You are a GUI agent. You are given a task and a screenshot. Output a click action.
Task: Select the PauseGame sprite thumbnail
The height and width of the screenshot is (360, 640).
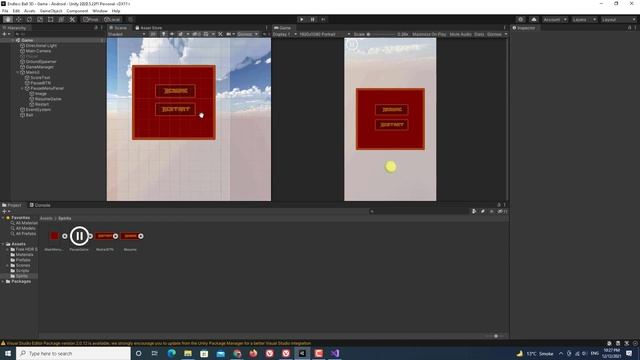(x=79, y=236)
